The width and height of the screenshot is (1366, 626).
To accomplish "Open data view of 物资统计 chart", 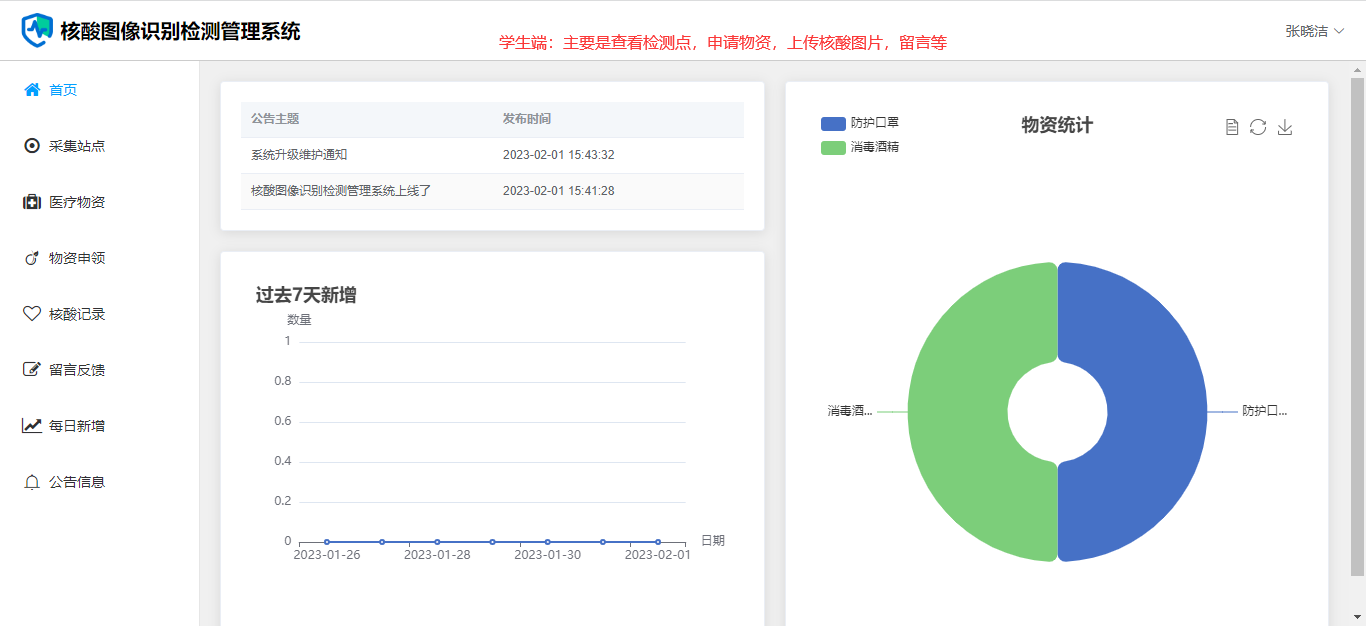I will click(x=1232, y=127).
